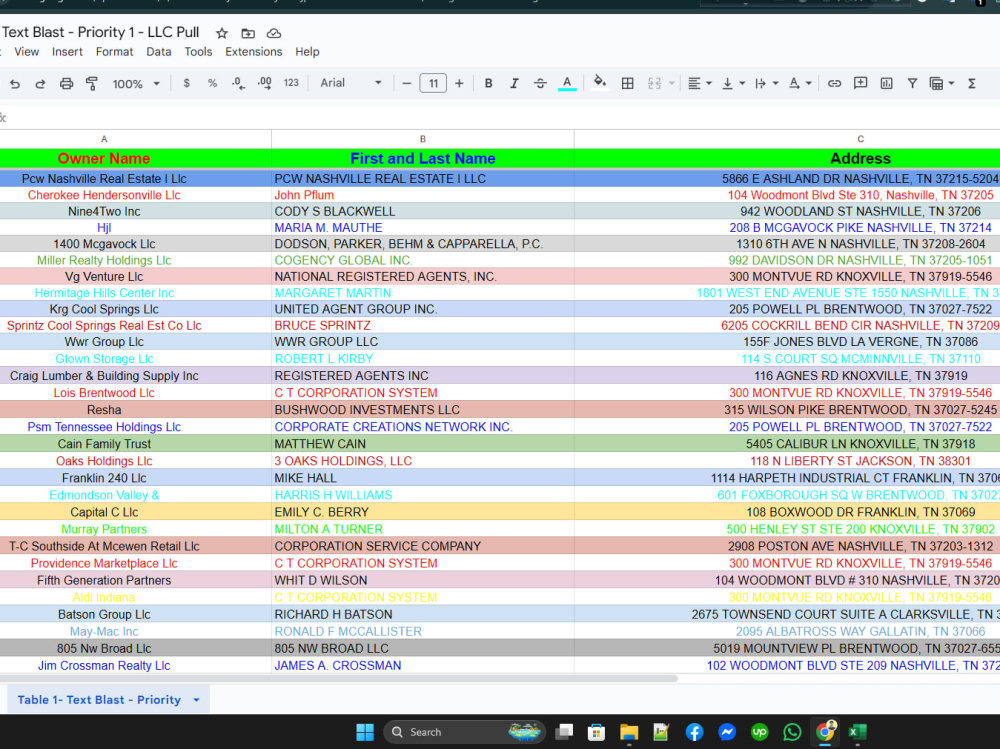The width and height of the screenshot is (1000, 749).
Task: Click the Undo arrow icon
Action: click(x=15, y=84)
